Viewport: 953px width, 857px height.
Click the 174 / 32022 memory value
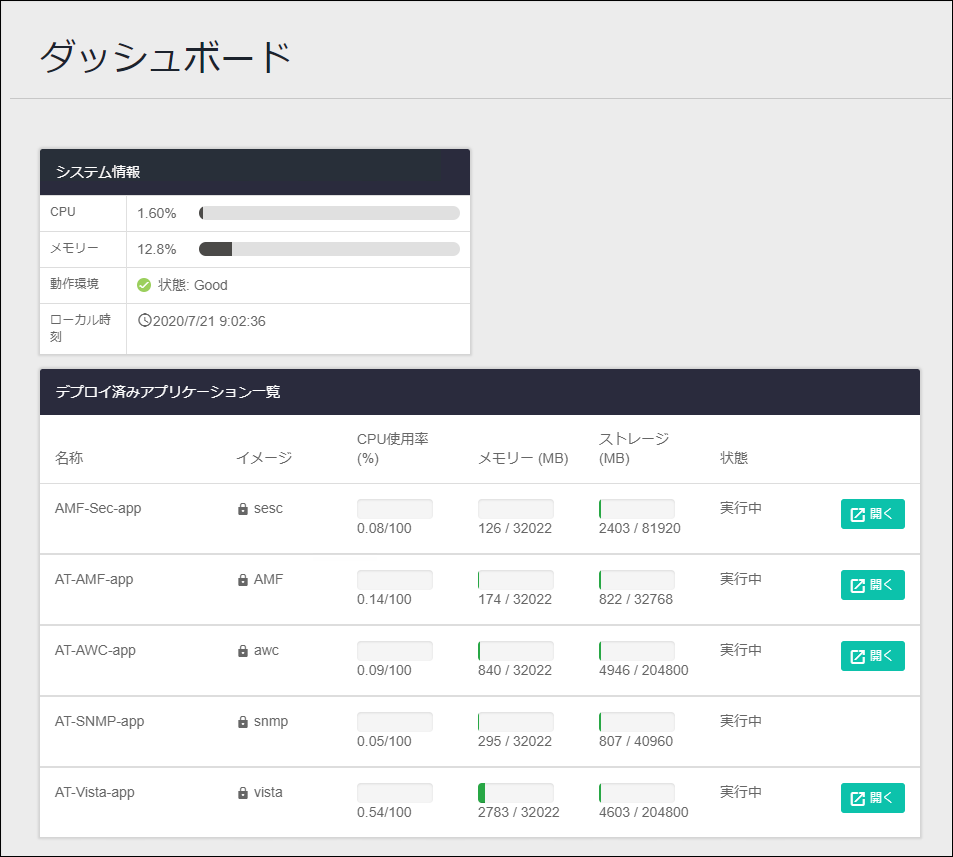pyautogui.click(x=515, y=599)
